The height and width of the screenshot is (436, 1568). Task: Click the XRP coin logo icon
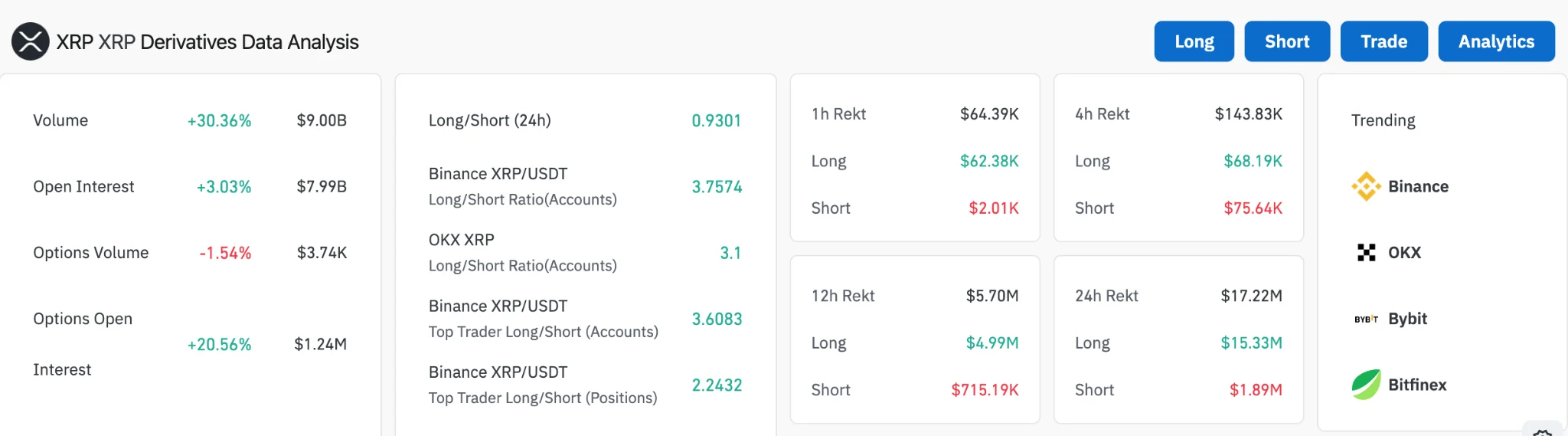(x=31, y=41)
